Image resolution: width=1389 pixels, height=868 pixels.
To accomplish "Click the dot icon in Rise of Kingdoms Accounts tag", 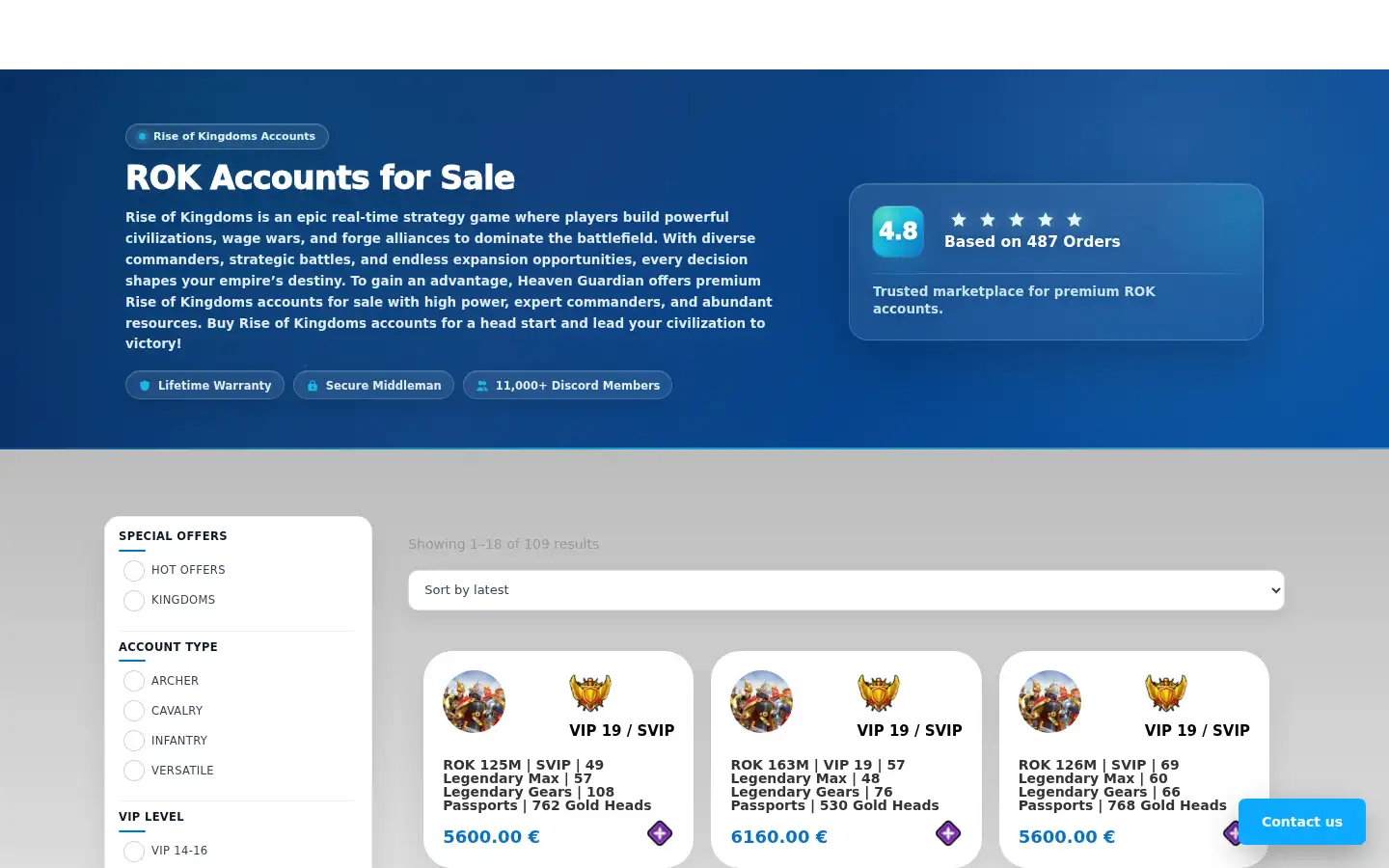I will (143, 137).
